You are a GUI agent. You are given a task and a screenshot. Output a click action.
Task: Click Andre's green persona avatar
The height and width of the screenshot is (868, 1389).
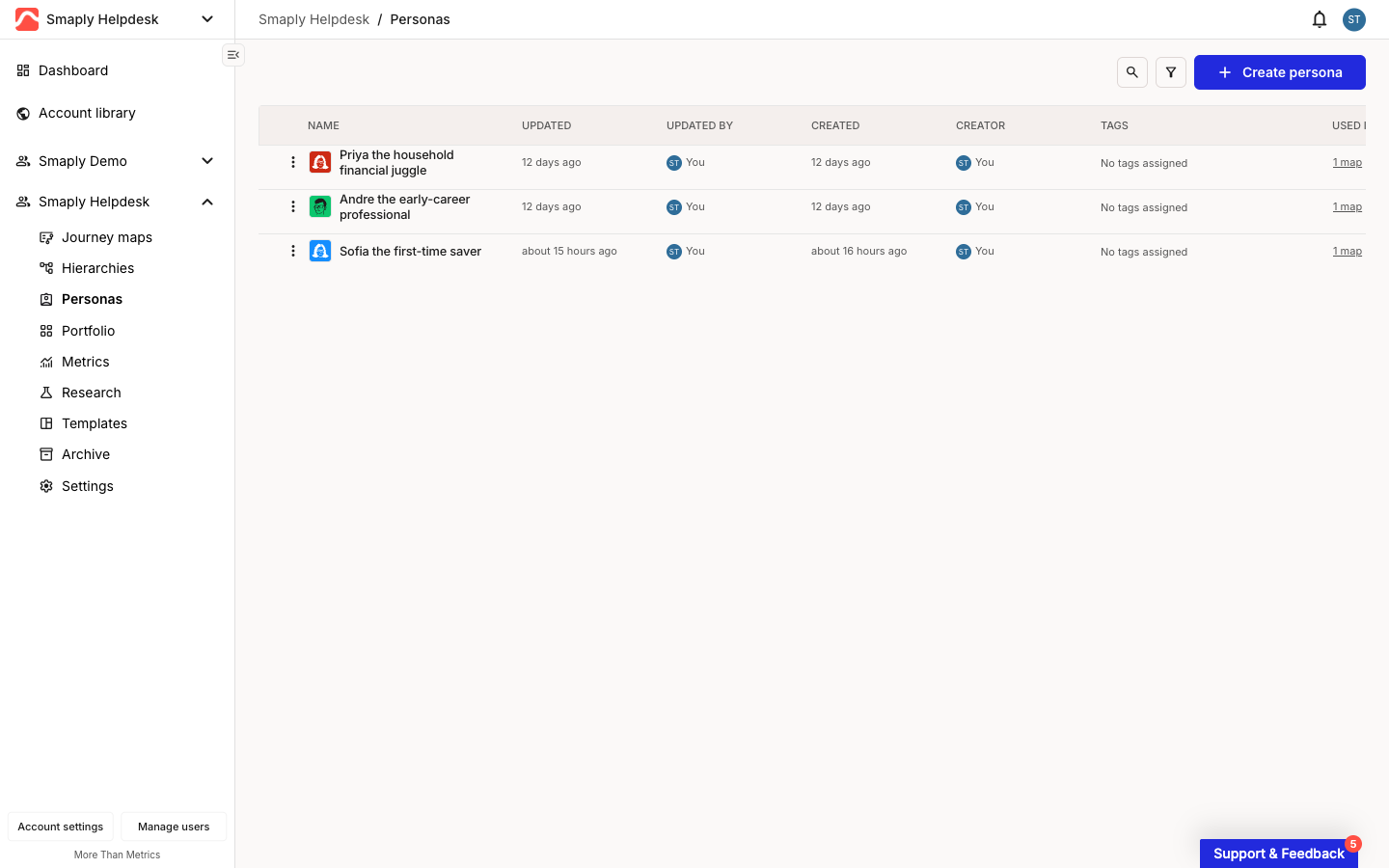pos(320,206)
